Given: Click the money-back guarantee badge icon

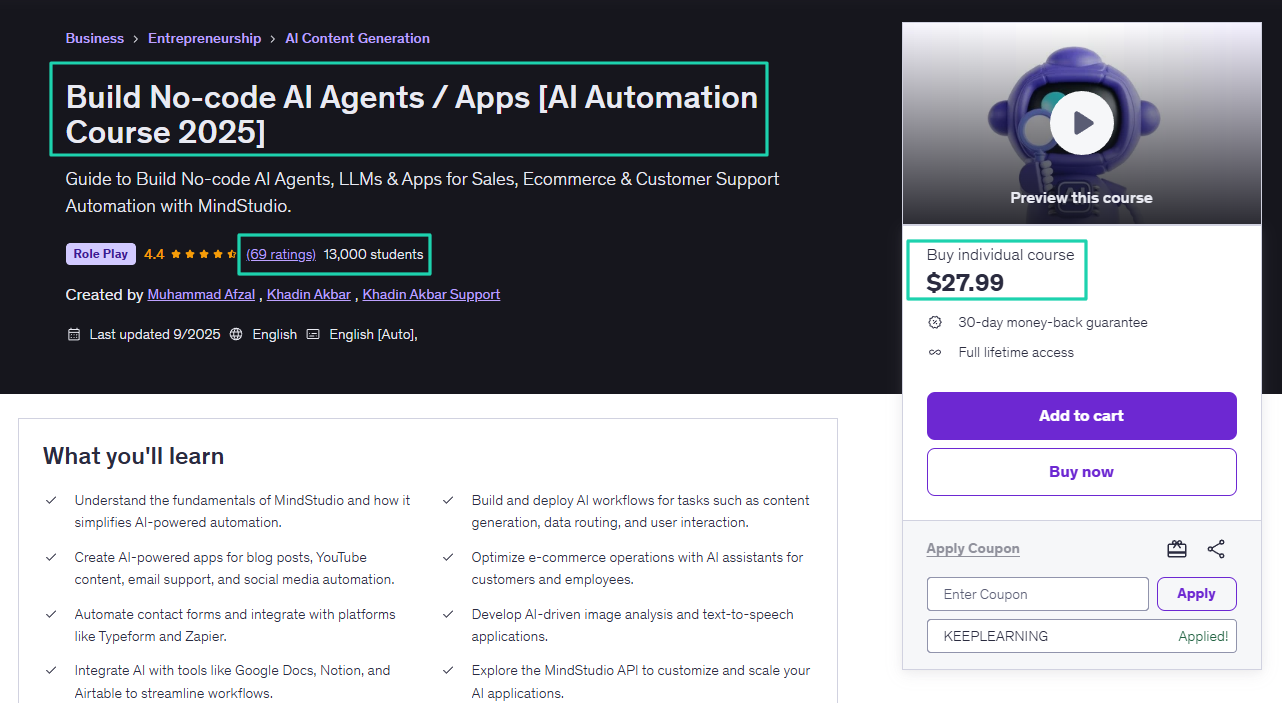Looking at the screenshot, I should tap(935, 322).
